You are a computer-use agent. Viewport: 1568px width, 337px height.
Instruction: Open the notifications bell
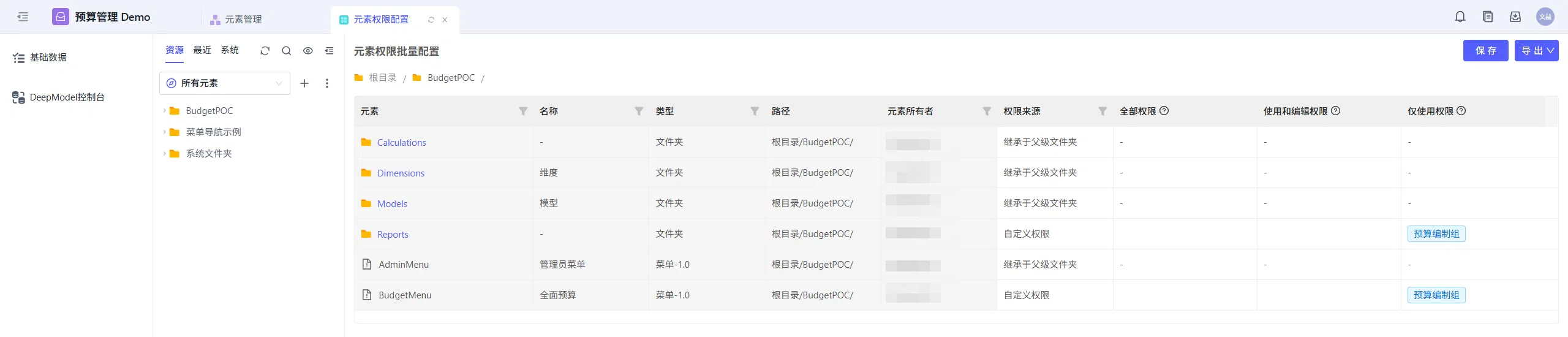[1460, 17]
